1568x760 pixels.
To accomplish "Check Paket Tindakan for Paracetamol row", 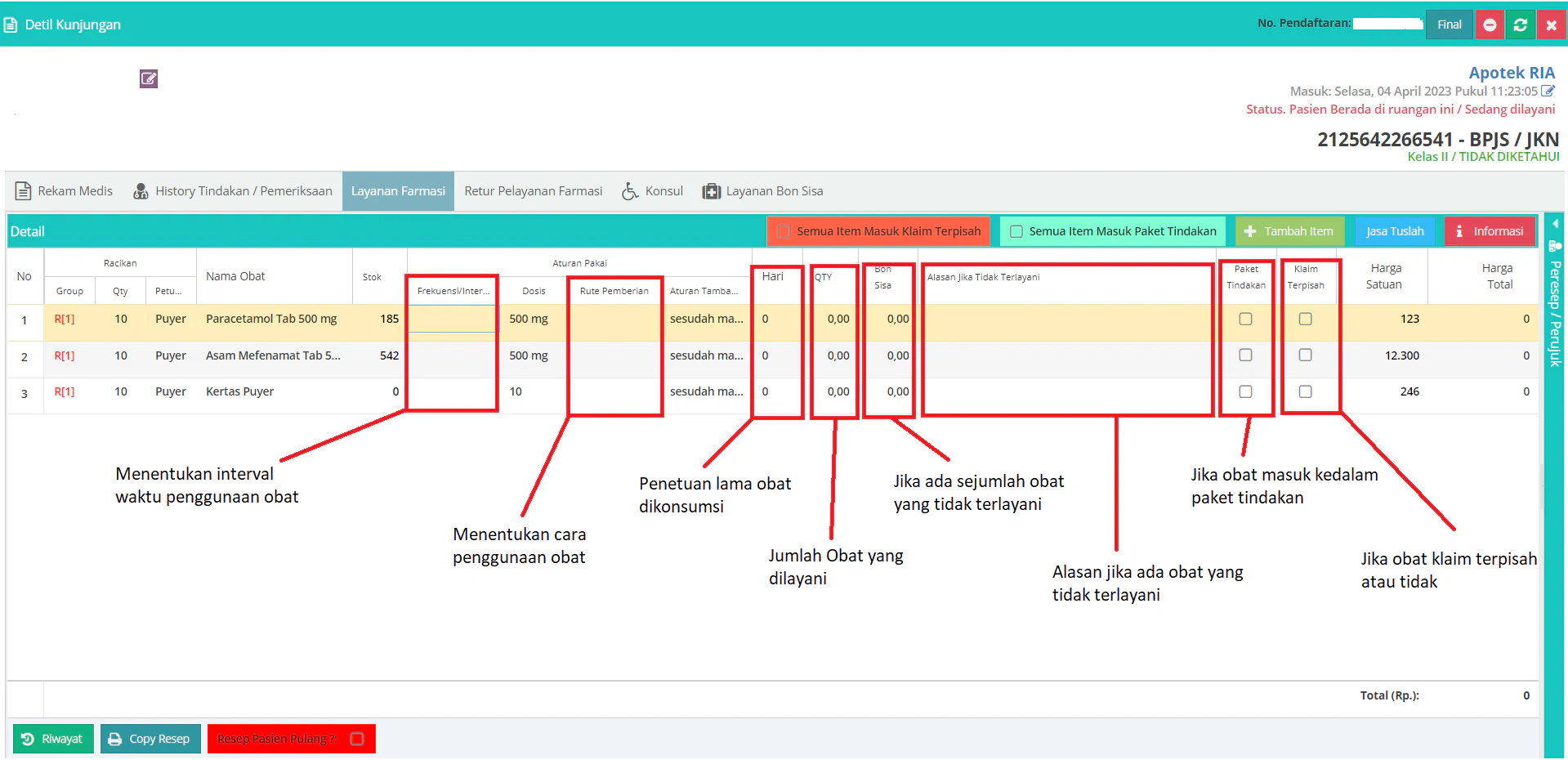I will [1245, 319].
